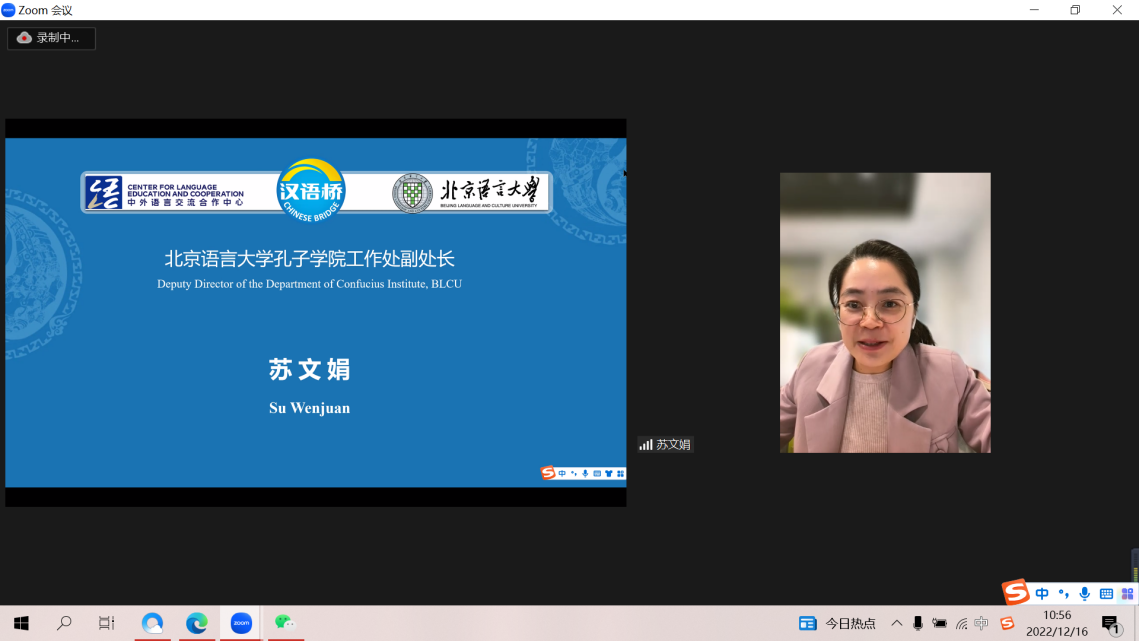This screenshot has width=1139, height=641.
Task: Toggle punctuation mode on floating Sogou bar
Action: (x=1064, y=594)
